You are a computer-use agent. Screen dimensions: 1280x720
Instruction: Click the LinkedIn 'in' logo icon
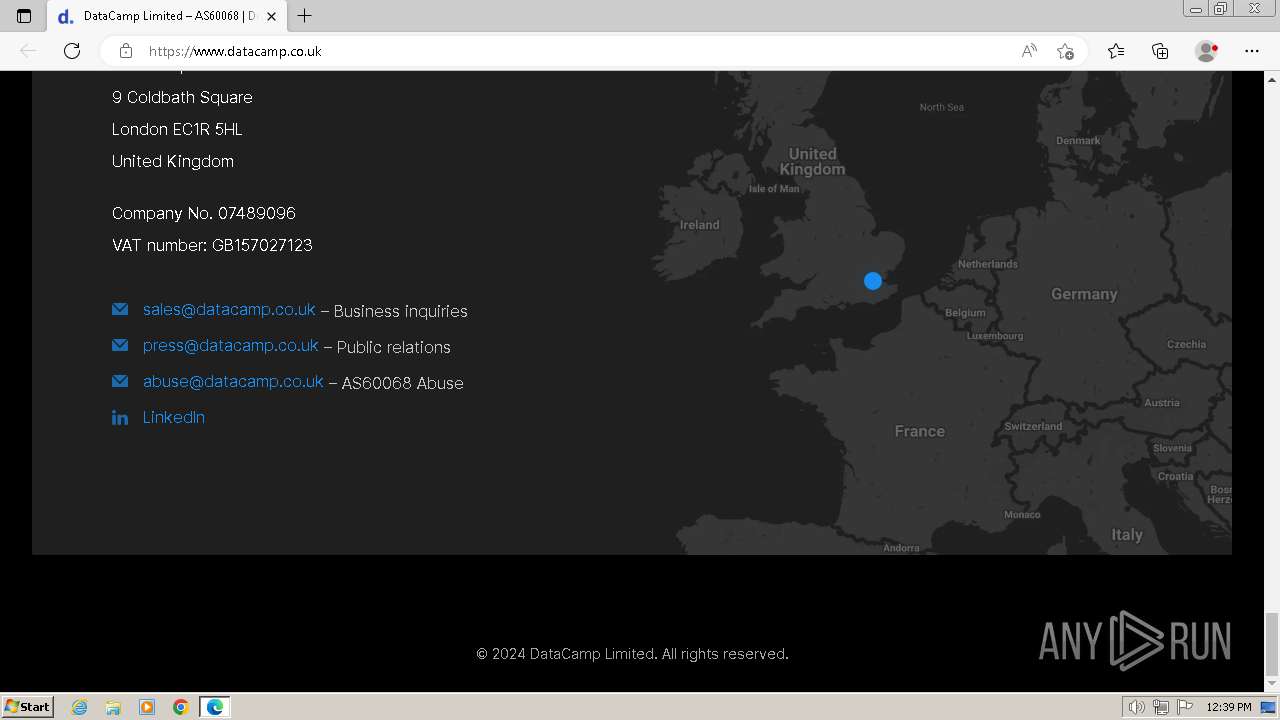point(120,418)
